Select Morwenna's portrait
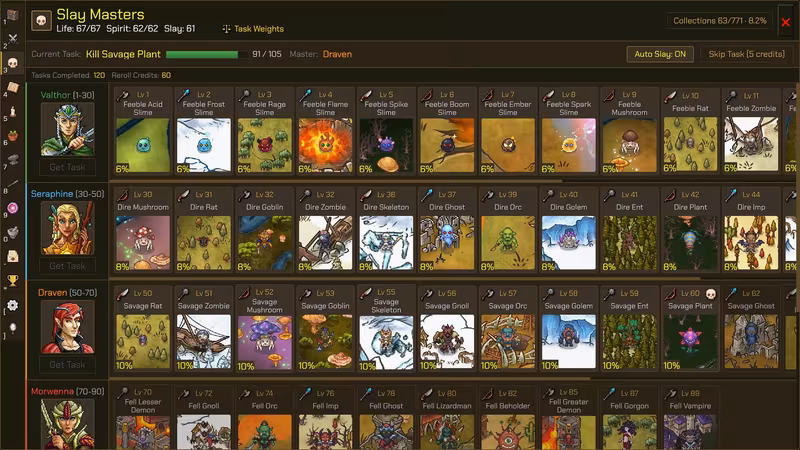Image resolution: width=800 pixels, height=450 pixels. pos(67,424)
